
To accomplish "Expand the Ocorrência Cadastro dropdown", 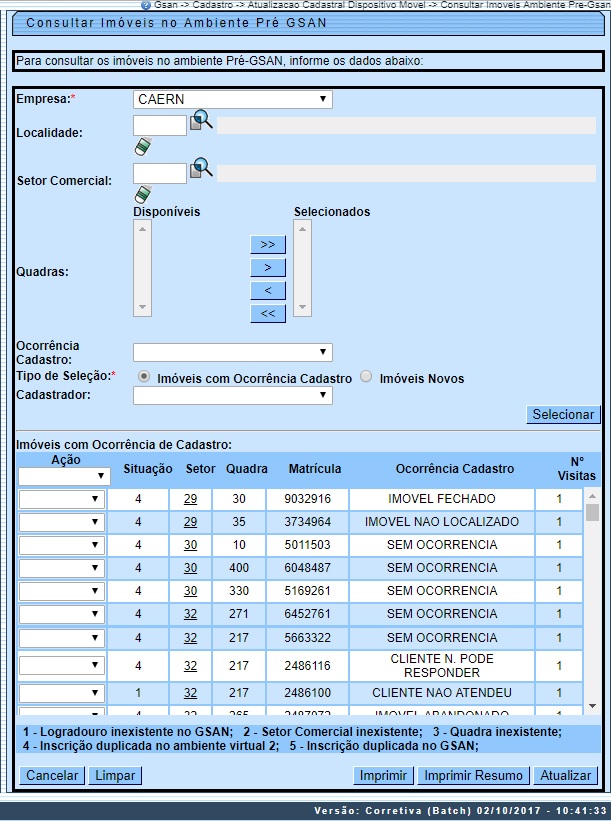I will [232, 352].
